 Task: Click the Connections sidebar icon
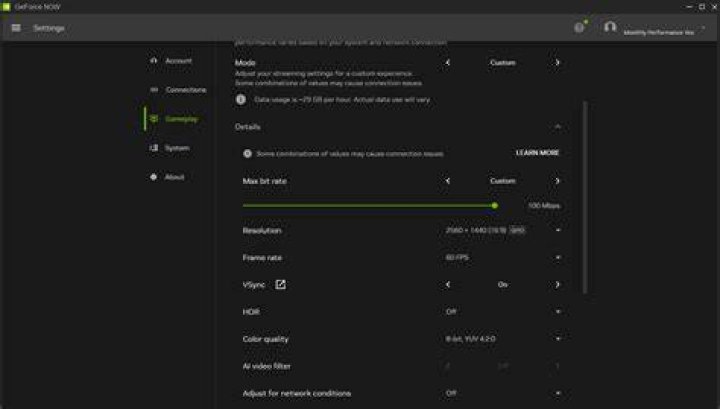(x=154, y=90)
